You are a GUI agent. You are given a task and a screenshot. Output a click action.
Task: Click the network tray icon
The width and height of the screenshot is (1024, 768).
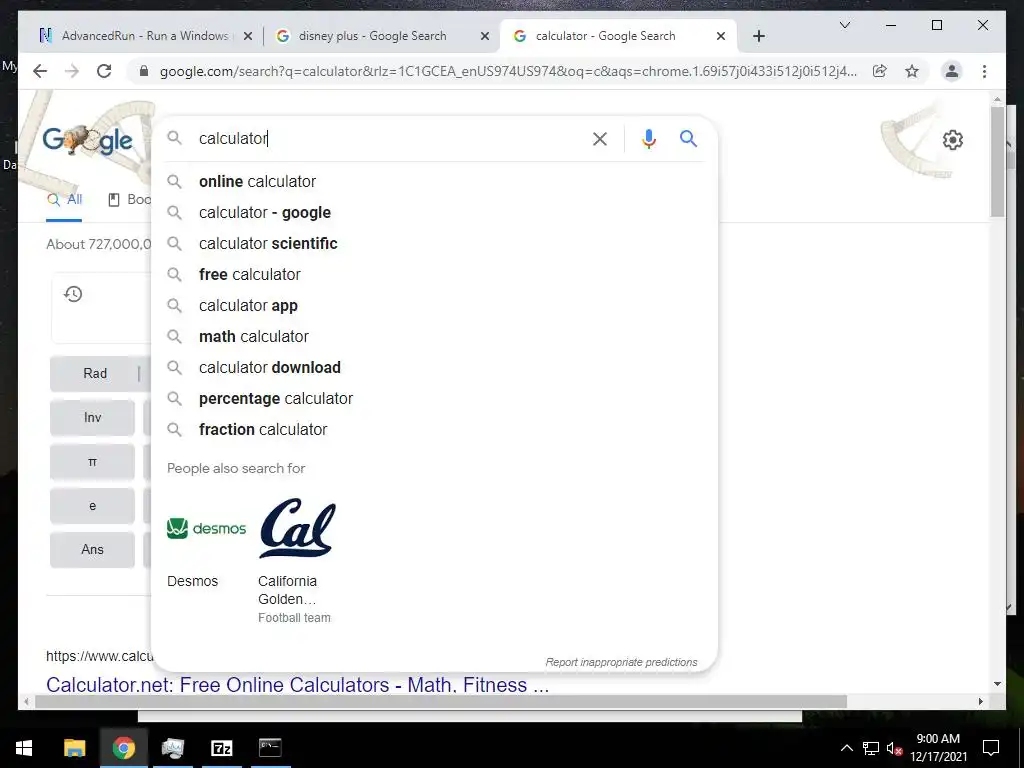(x=871, y=748)
